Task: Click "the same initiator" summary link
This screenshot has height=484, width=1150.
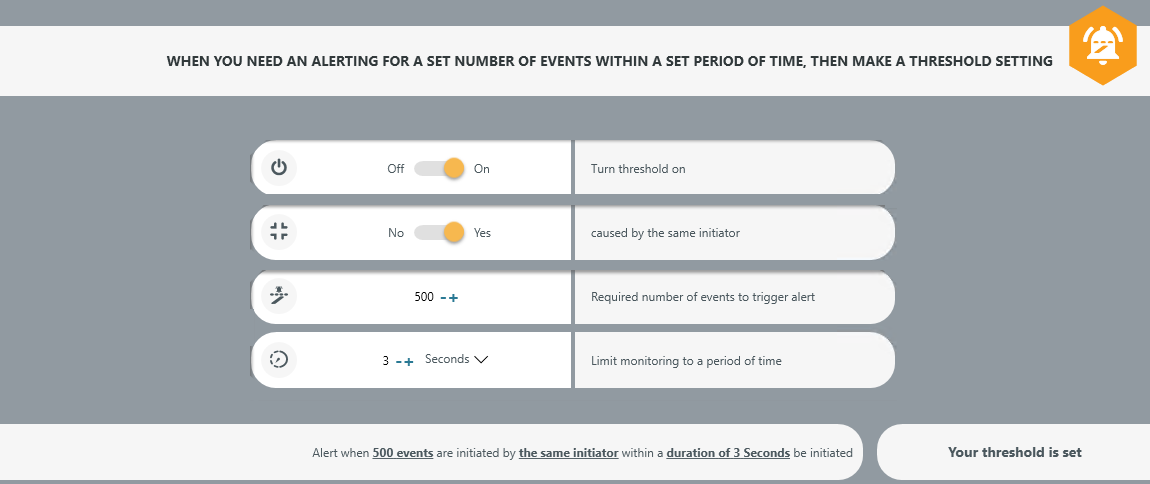Action: coord(568,453)
